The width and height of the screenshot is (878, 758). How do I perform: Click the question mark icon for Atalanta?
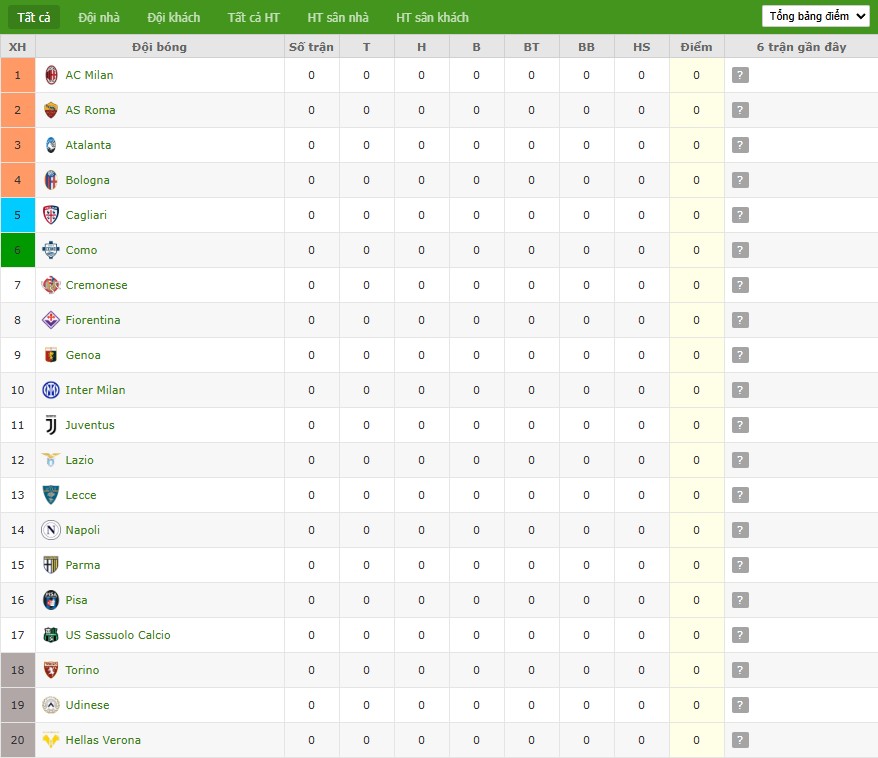click(740, 145)
